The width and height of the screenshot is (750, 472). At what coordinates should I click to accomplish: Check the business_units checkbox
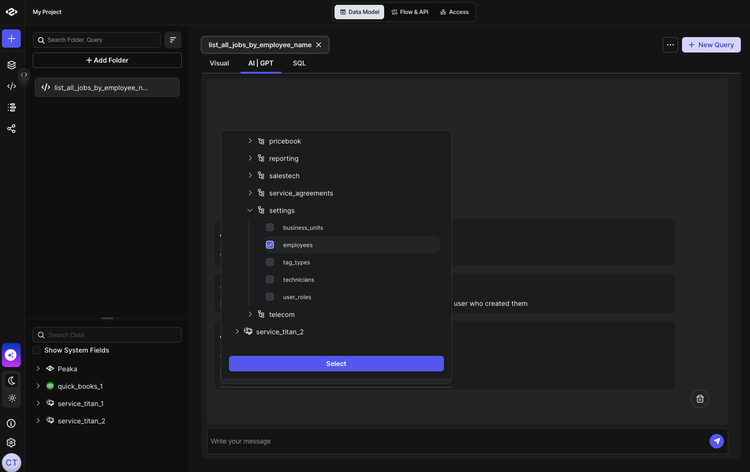[x=270, y=228]
